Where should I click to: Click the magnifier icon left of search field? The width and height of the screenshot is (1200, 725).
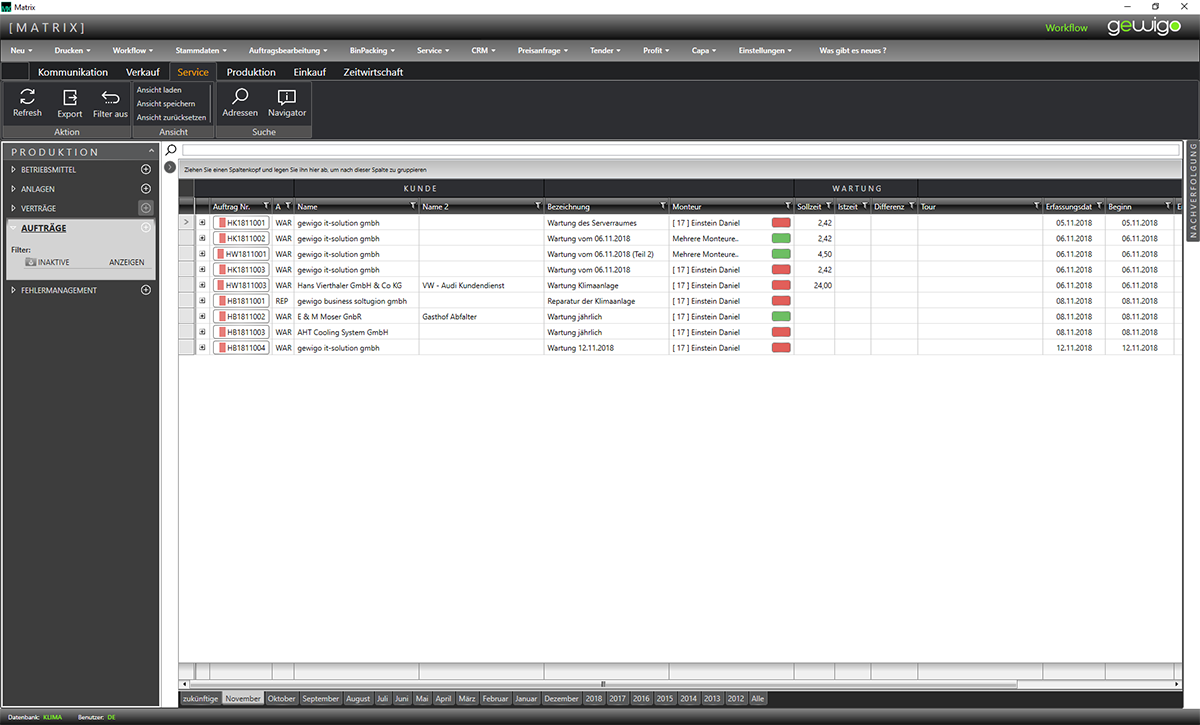tap(171, 150)
